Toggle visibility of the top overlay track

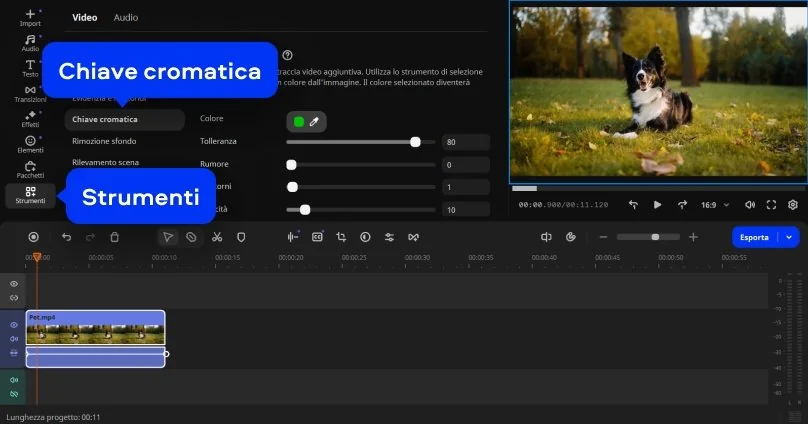(14, 284)
